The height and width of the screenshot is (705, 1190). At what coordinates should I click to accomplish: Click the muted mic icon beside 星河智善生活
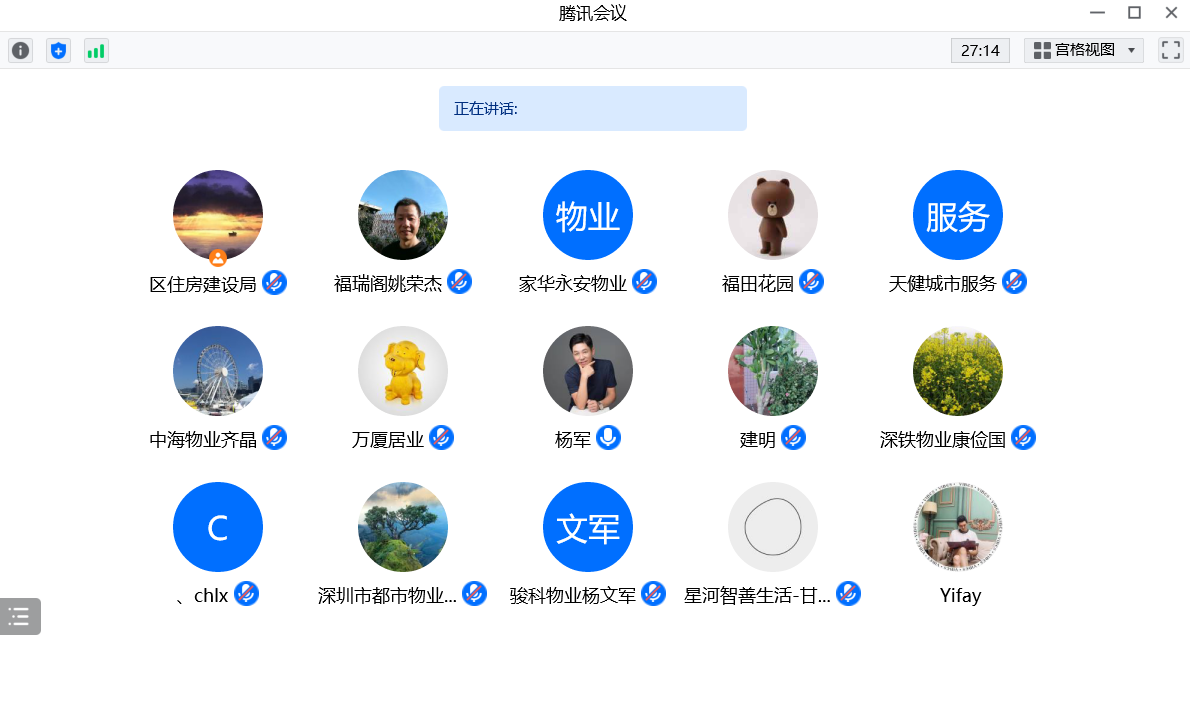click(x=848, y=593)
